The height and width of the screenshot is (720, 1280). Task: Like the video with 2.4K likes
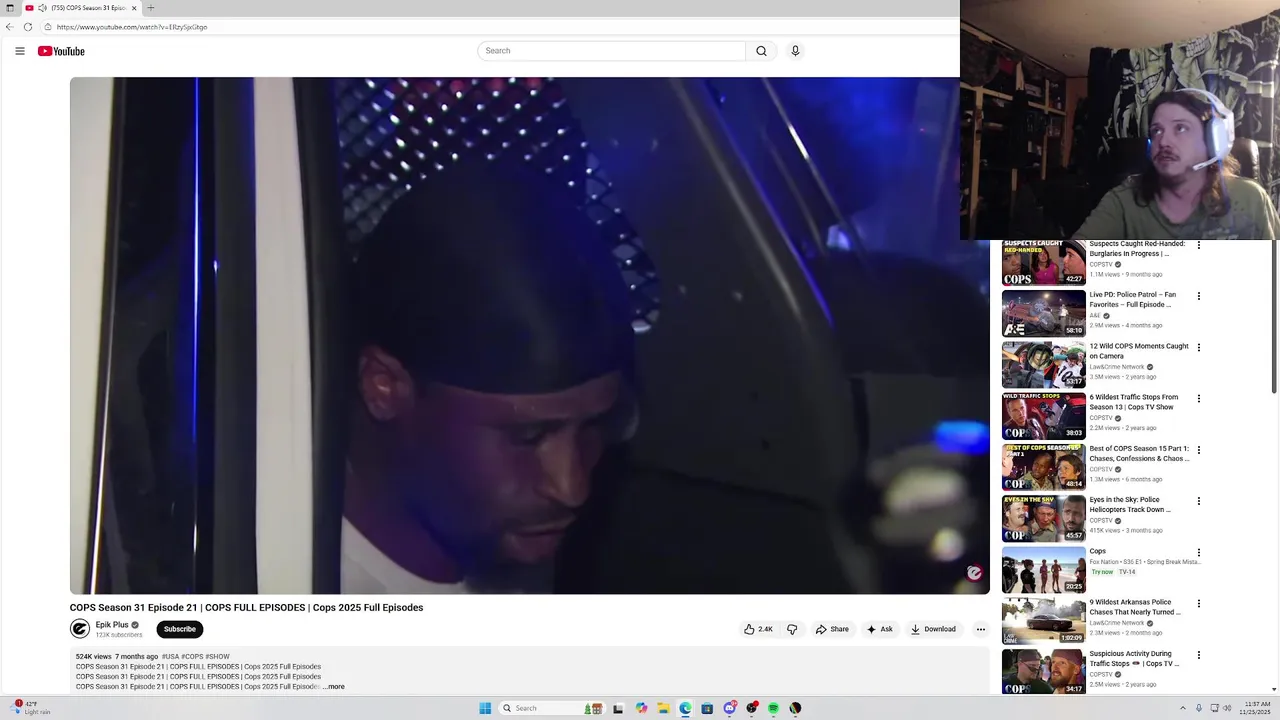[758, 629]
